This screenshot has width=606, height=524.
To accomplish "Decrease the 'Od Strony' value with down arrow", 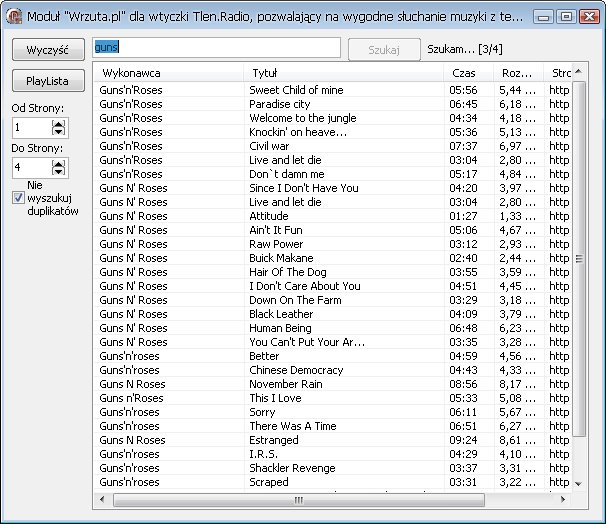I will coord(58,132).
